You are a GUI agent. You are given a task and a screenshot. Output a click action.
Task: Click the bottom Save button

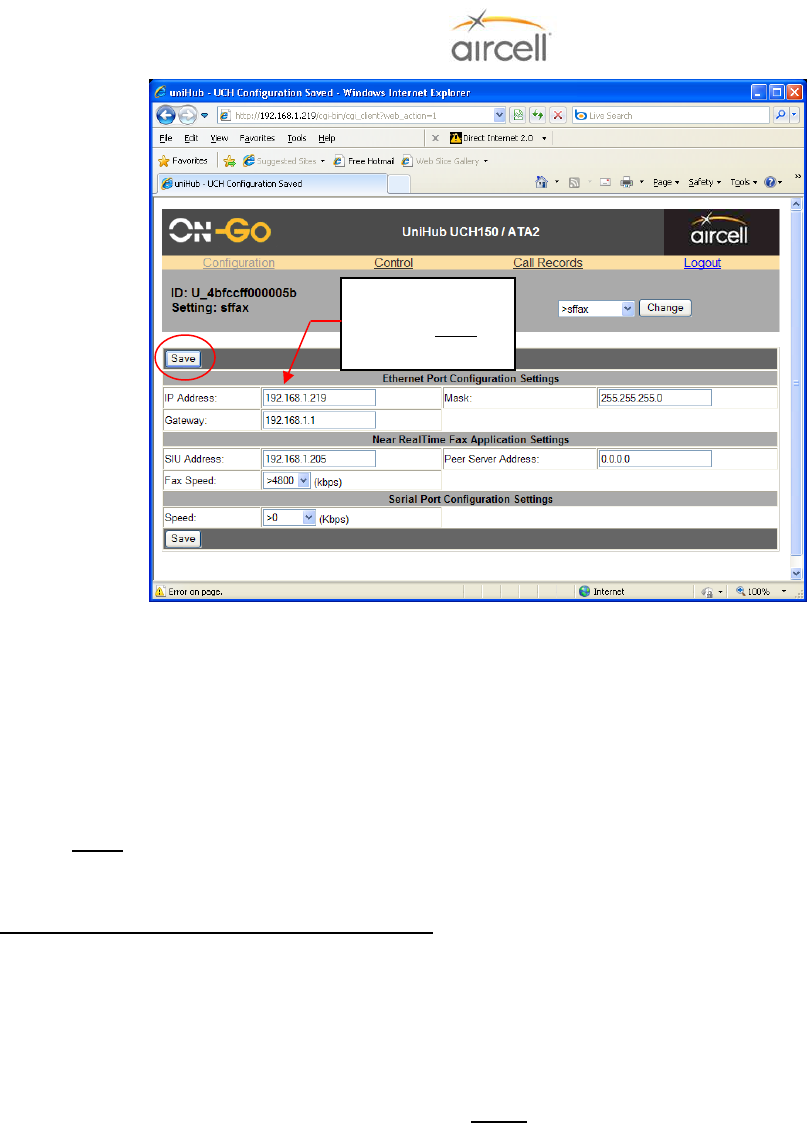pyautogui.click(x=183, y=539)
